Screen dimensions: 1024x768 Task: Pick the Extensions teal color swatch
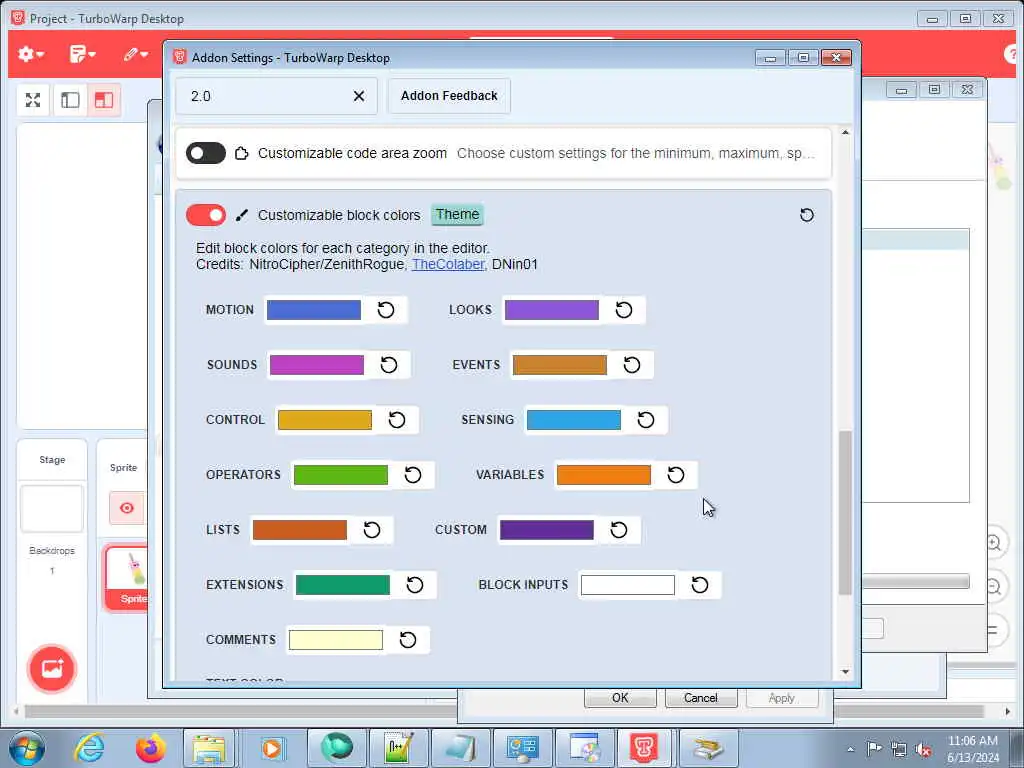(343, 584)
